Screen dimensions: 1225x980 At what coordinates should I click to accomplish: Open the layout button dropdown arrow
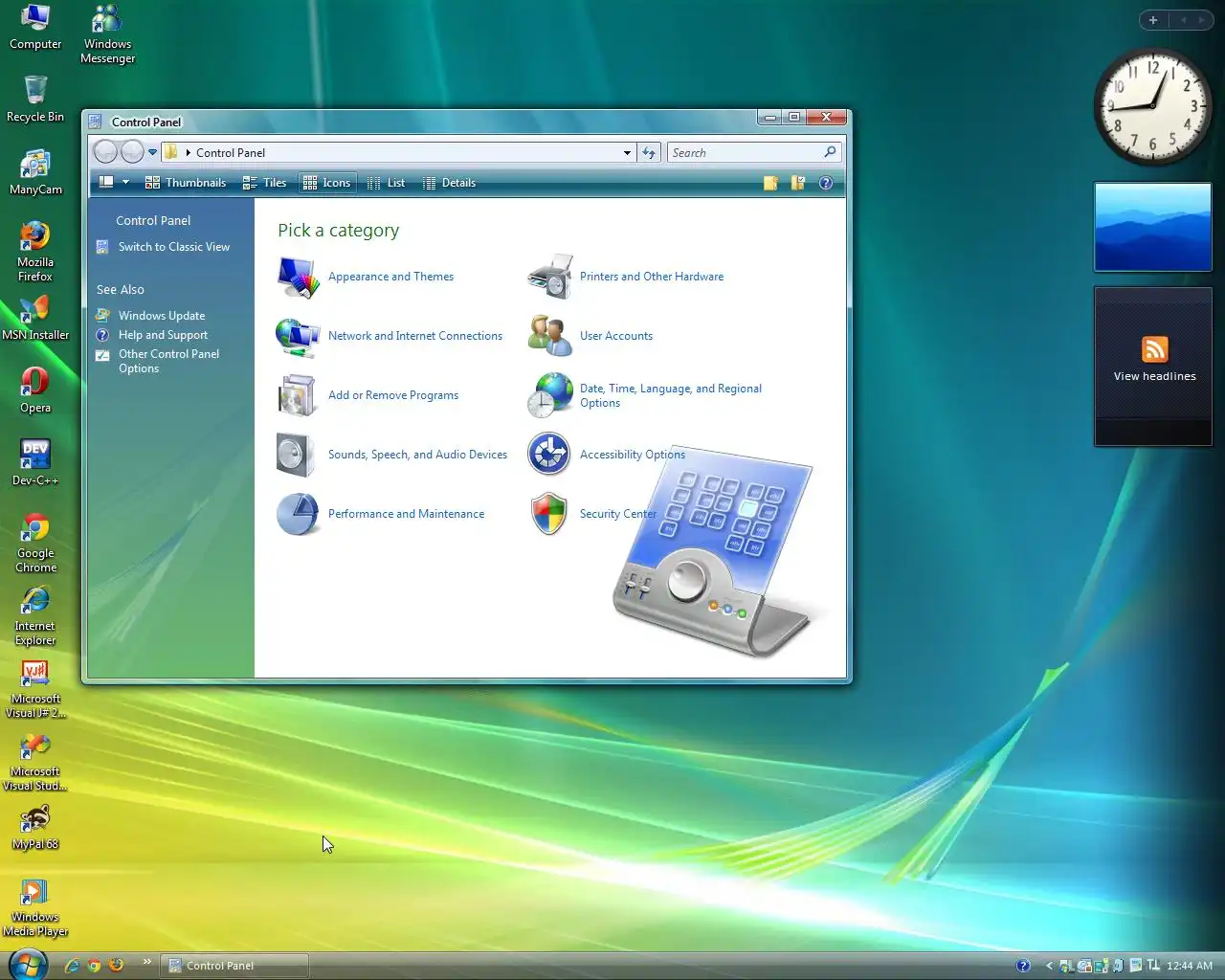click(x=125, y=183)
